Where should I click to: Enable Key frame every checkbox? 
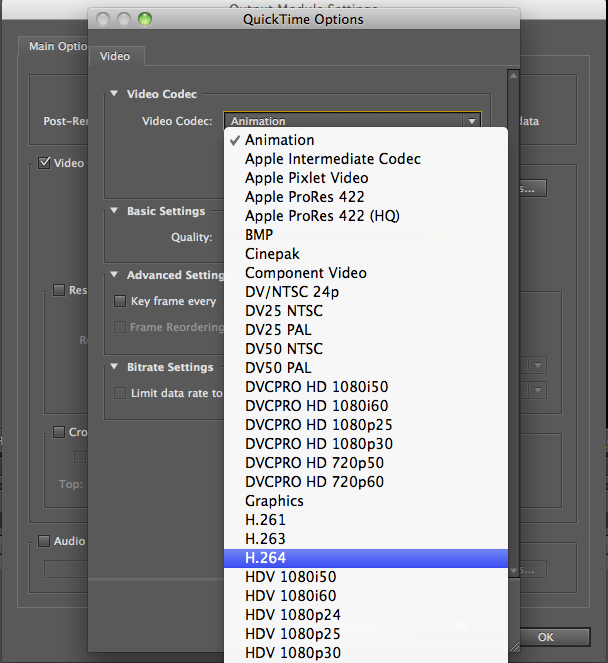[x=120, y=301]
